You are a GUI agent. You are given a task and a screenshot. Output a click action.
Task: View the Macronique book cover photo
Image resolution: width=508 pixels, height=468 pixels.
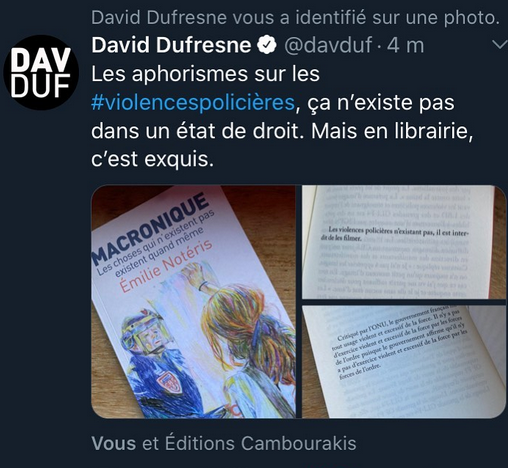coord(193,302)
